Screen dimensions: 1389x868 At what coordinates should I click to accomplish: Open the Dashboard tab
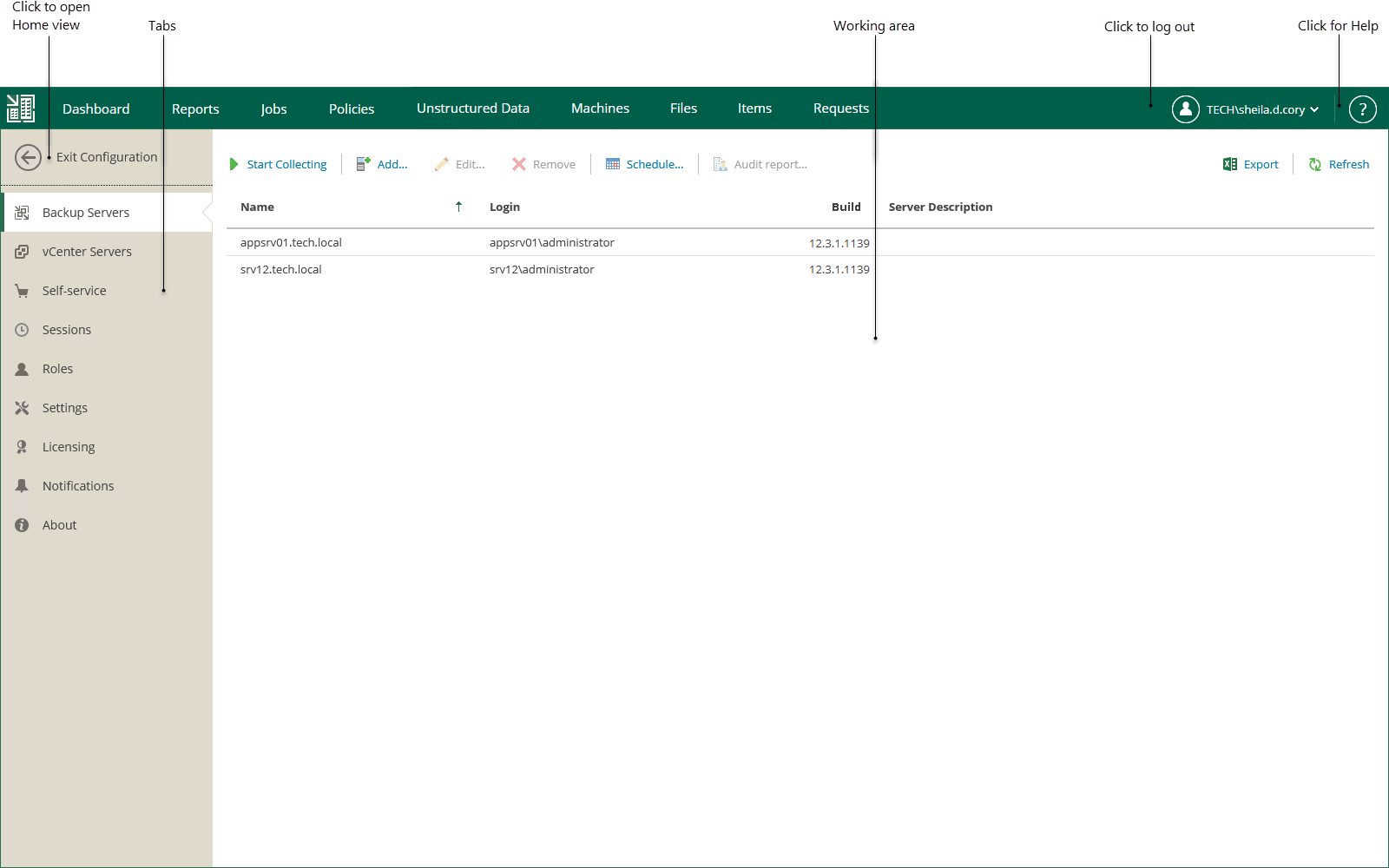(x=96, y=108)
